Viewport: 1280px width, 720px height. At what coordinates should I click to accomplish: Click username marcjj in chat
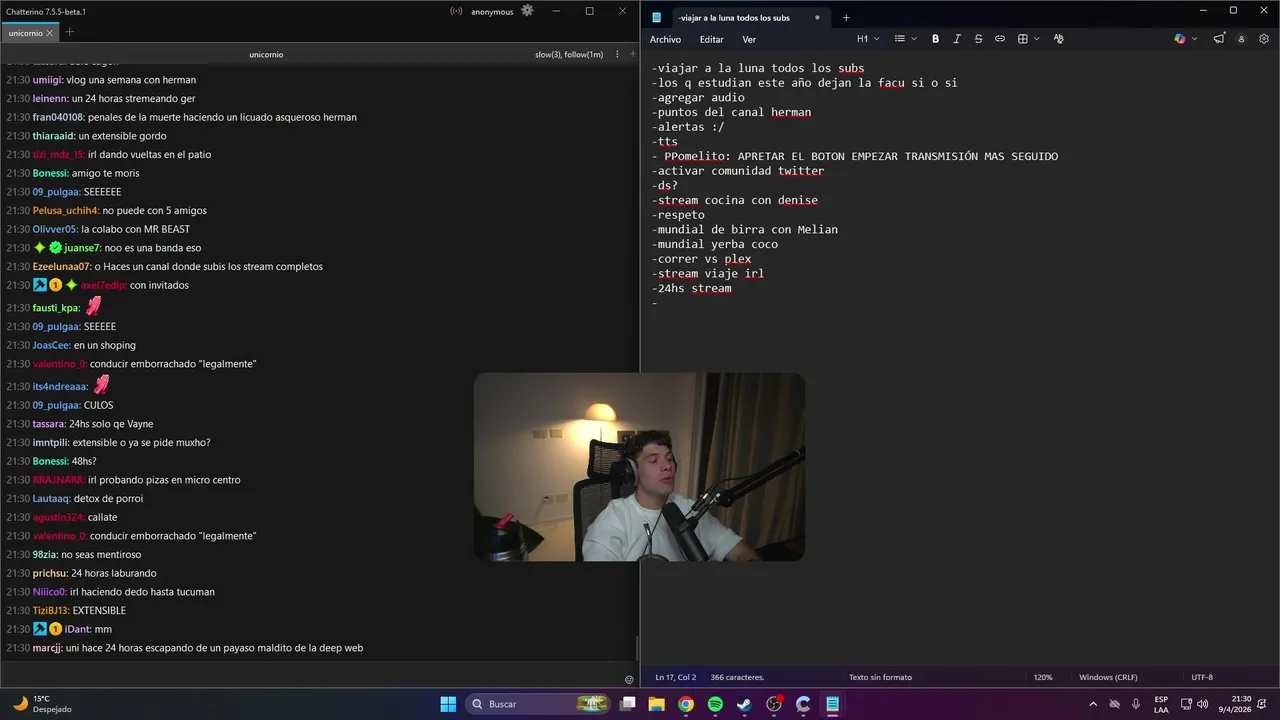tap(48, 648)
